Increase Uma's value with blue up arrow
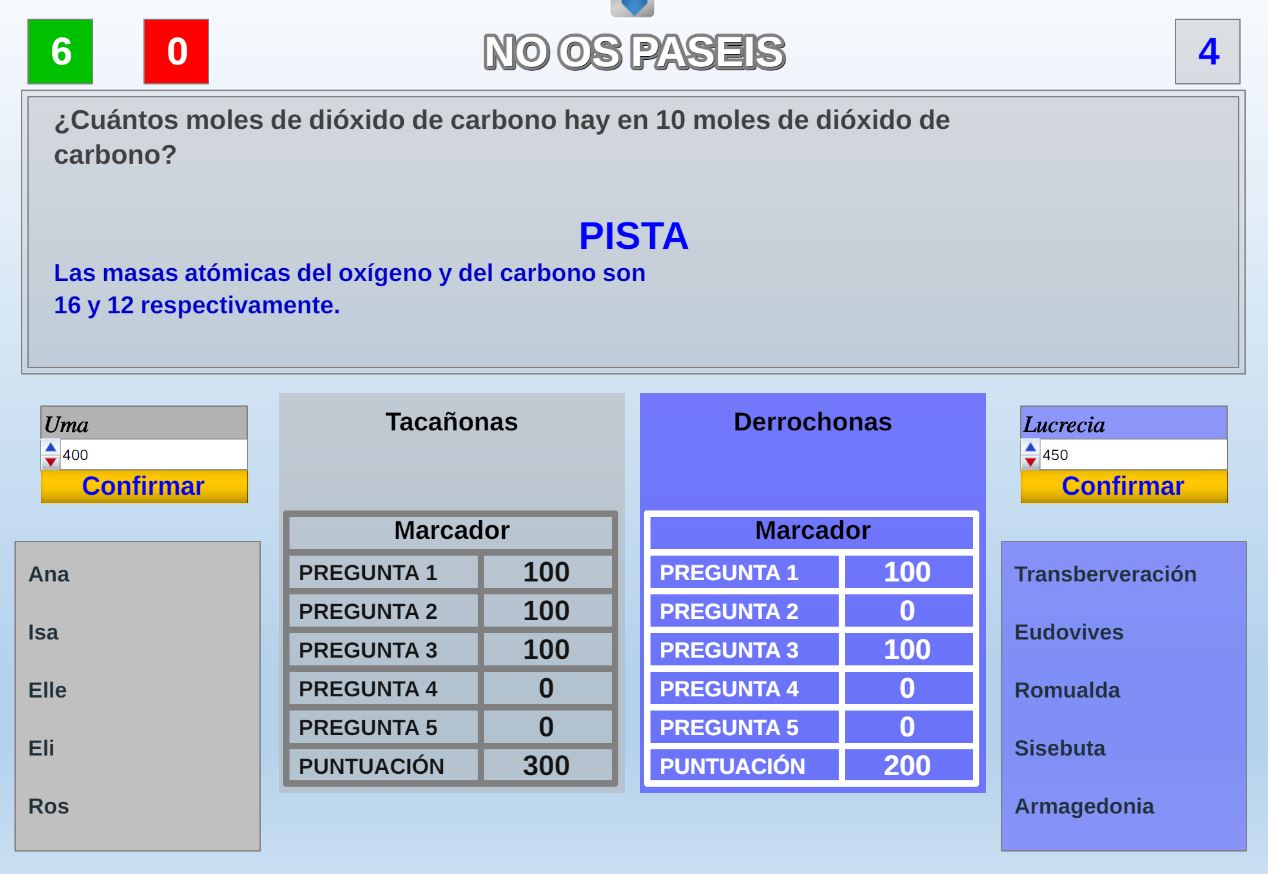 [x=51, y=448]
